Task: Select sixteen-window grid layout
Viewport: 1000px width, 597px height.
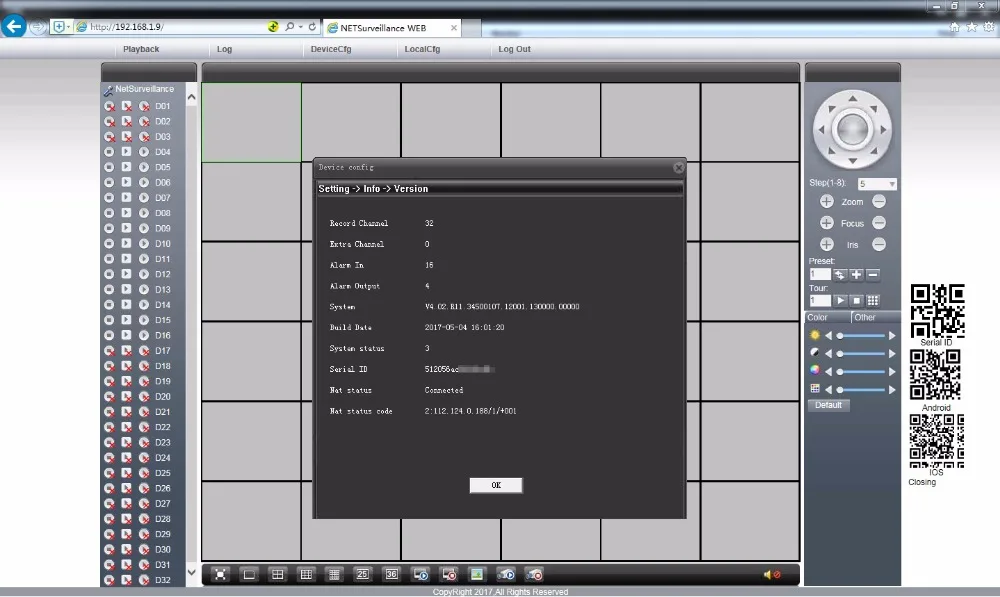Action: point(334,575)
